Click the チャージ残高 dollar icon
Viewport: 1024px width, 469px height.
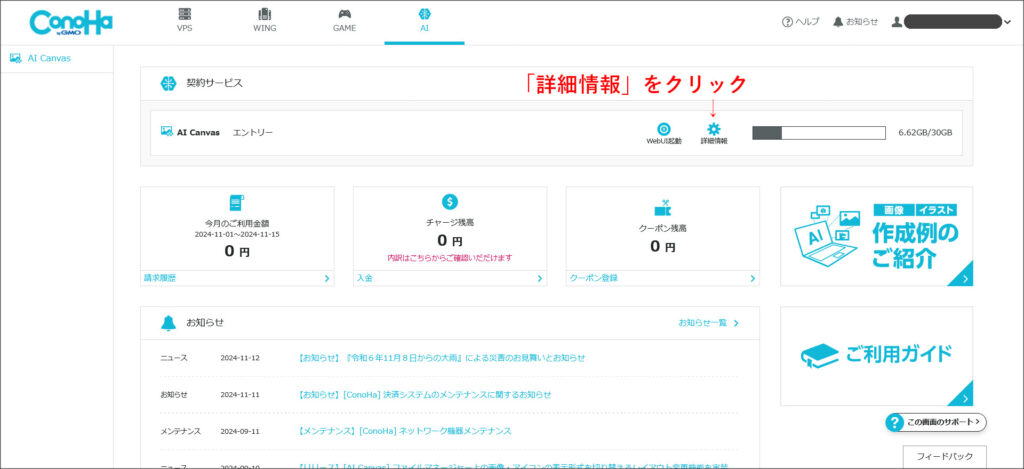pos(450,202)
